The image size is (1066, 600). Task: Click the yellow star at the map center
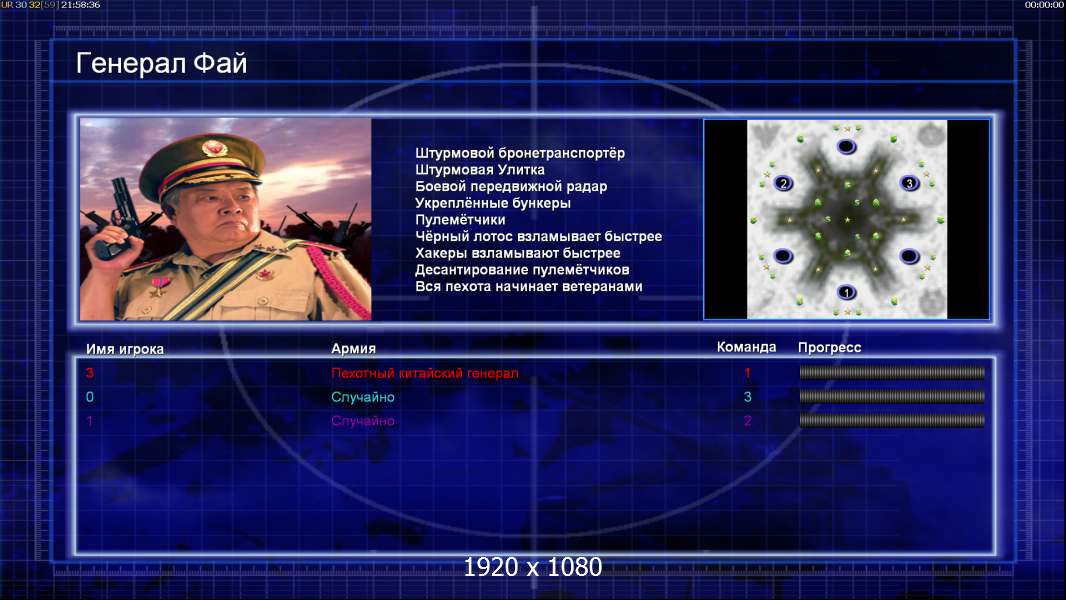[x=847, y=220]
